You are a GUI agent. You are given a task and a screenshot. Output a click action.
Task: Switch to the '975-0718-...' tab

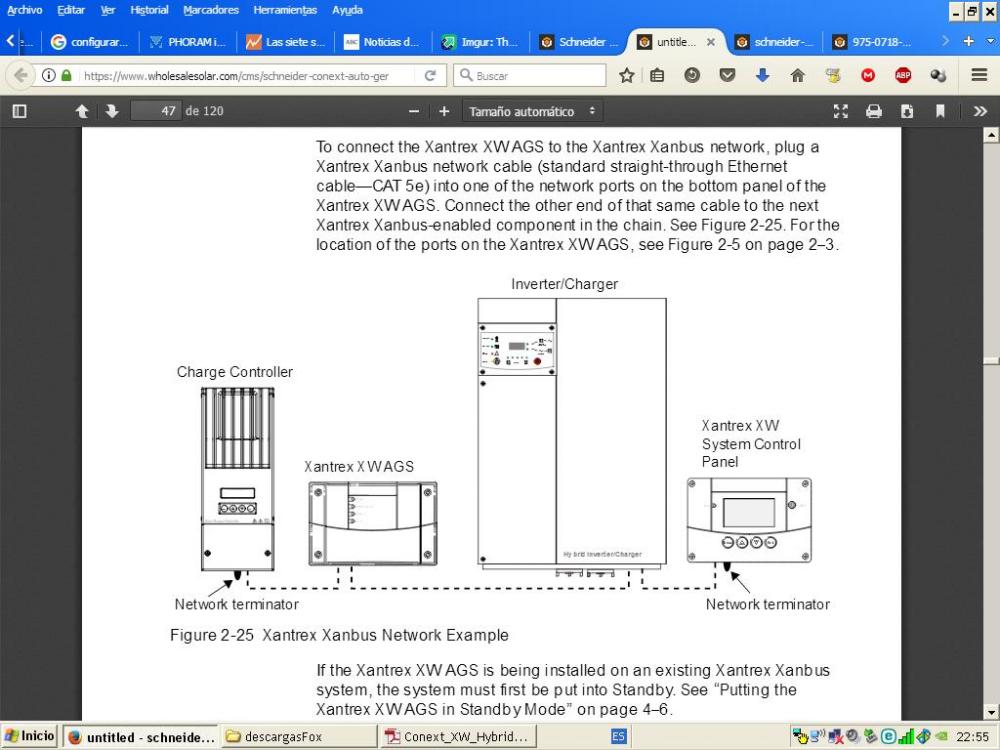click(872, 42)
